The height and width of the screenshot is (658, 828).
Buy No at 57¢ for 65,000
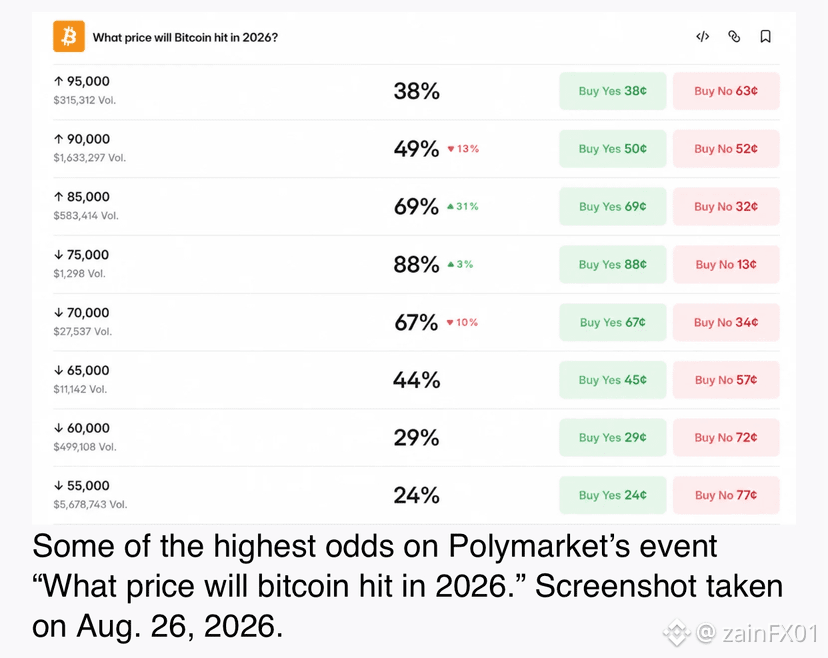pos(726,380)
